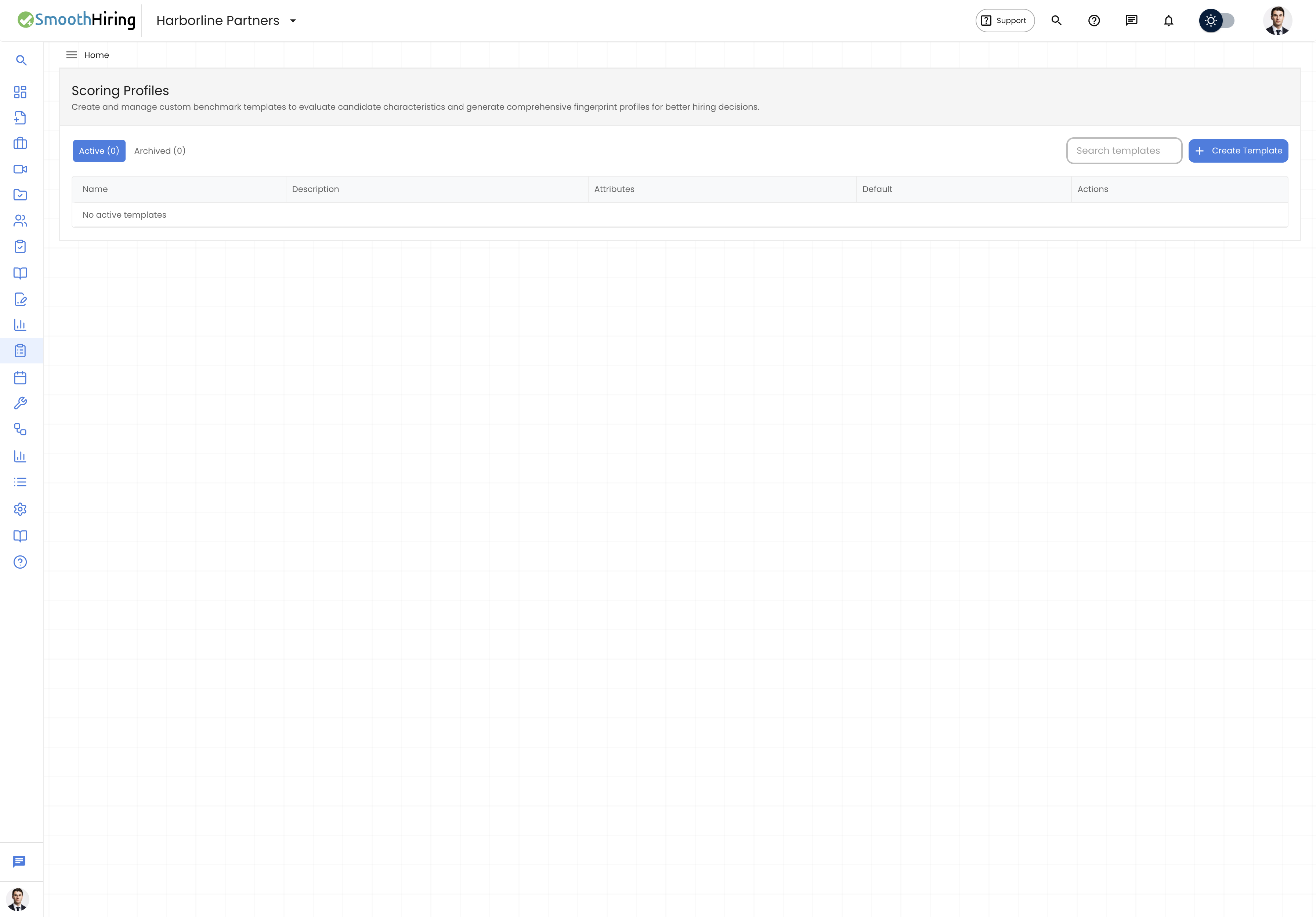Click the top bar search magnifier
This screenshot has width=1316, height=917.
coord(1056,21)
